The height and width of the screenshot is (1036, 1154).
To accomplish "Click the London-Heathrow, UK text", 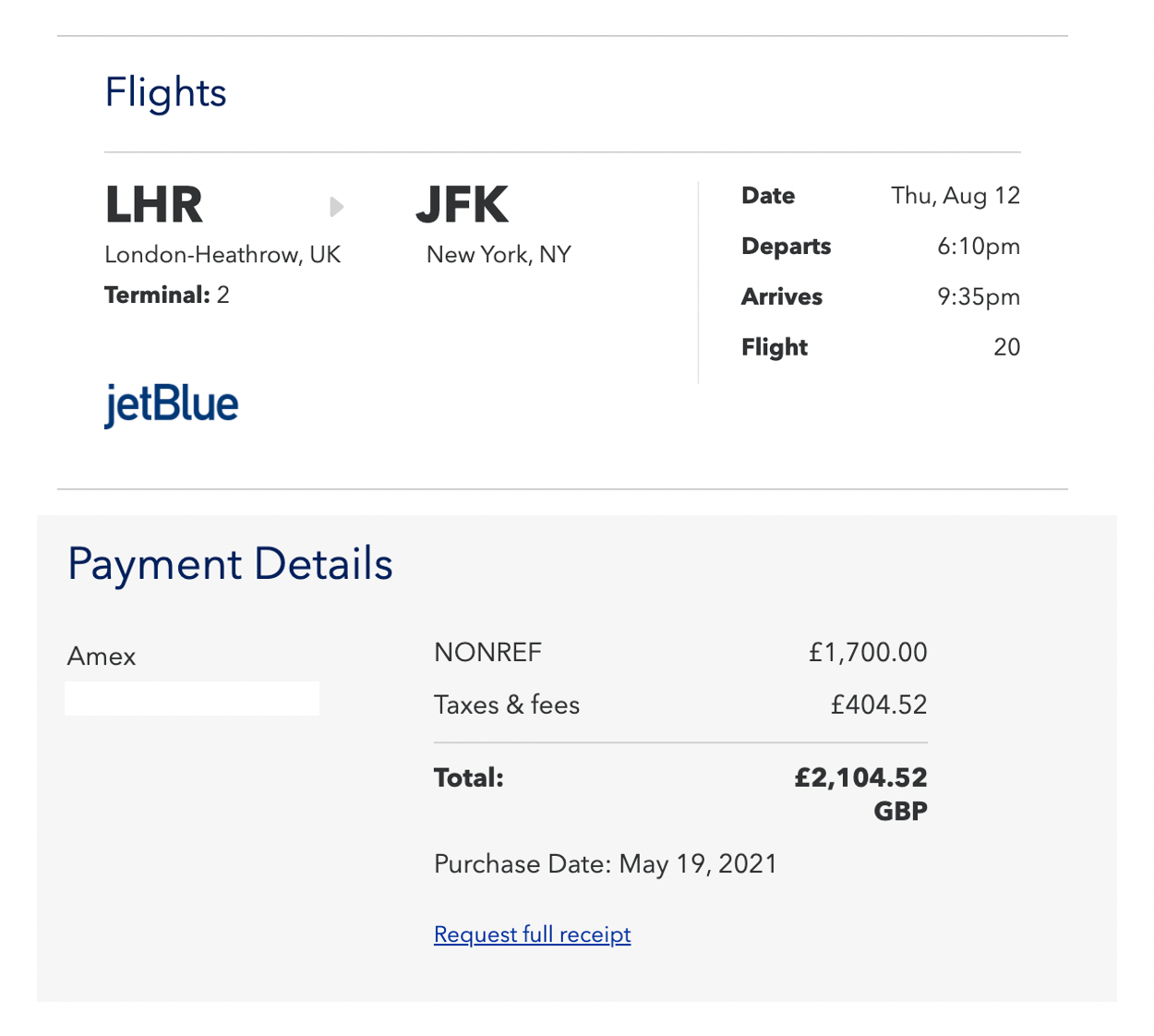I will (x=222, y=255).
